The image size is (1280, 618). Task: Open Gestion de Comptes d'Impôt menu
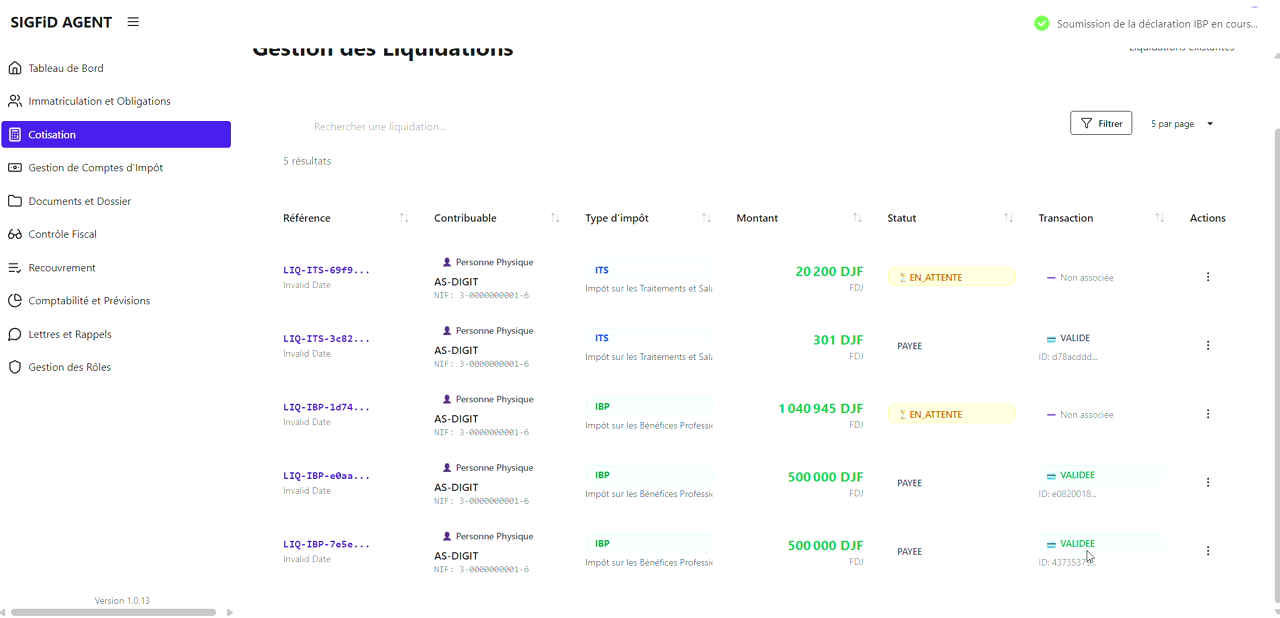tap(95, 168)
